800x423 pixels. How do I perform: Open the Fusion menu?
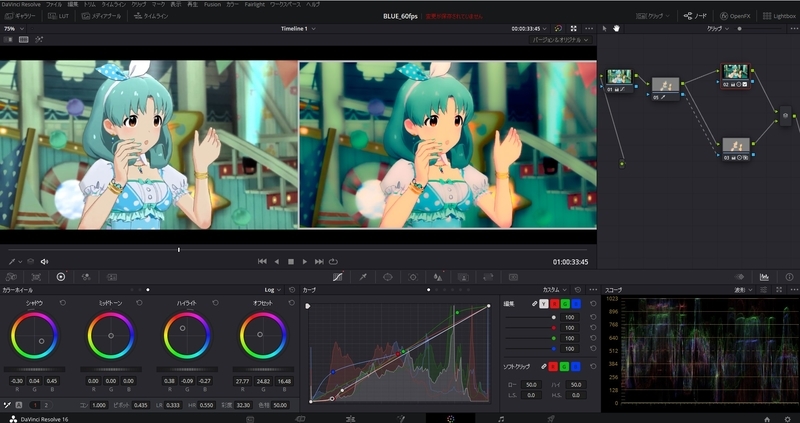coord(212,4)
